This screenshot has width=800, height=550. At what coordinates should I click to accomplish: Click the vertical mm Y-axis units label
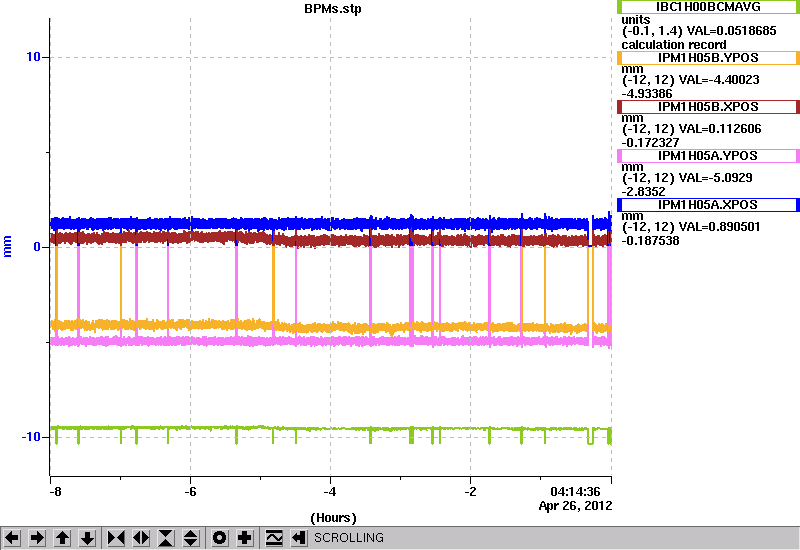click(x=7, y=246)
